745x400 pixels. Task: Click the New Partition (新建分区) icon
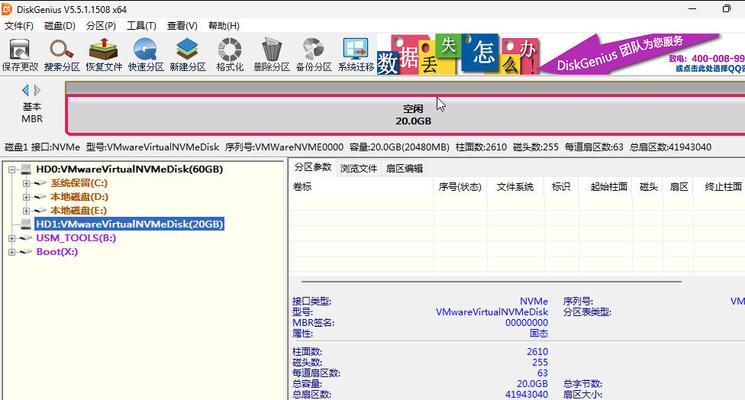[187, 55]
